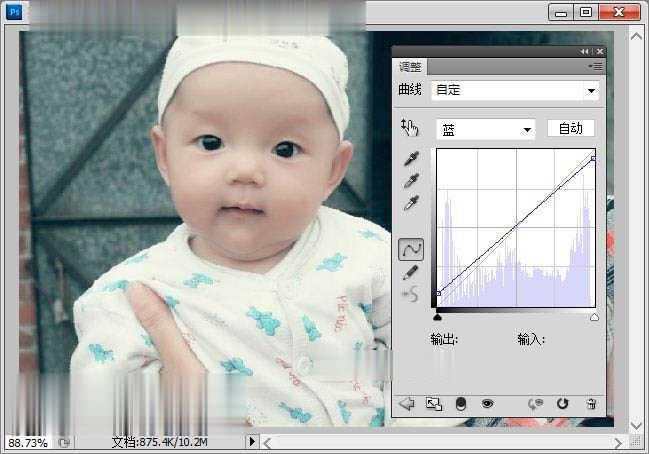
Task: Open the status bar info arrow menu
Action: click(x=252, y=442)
